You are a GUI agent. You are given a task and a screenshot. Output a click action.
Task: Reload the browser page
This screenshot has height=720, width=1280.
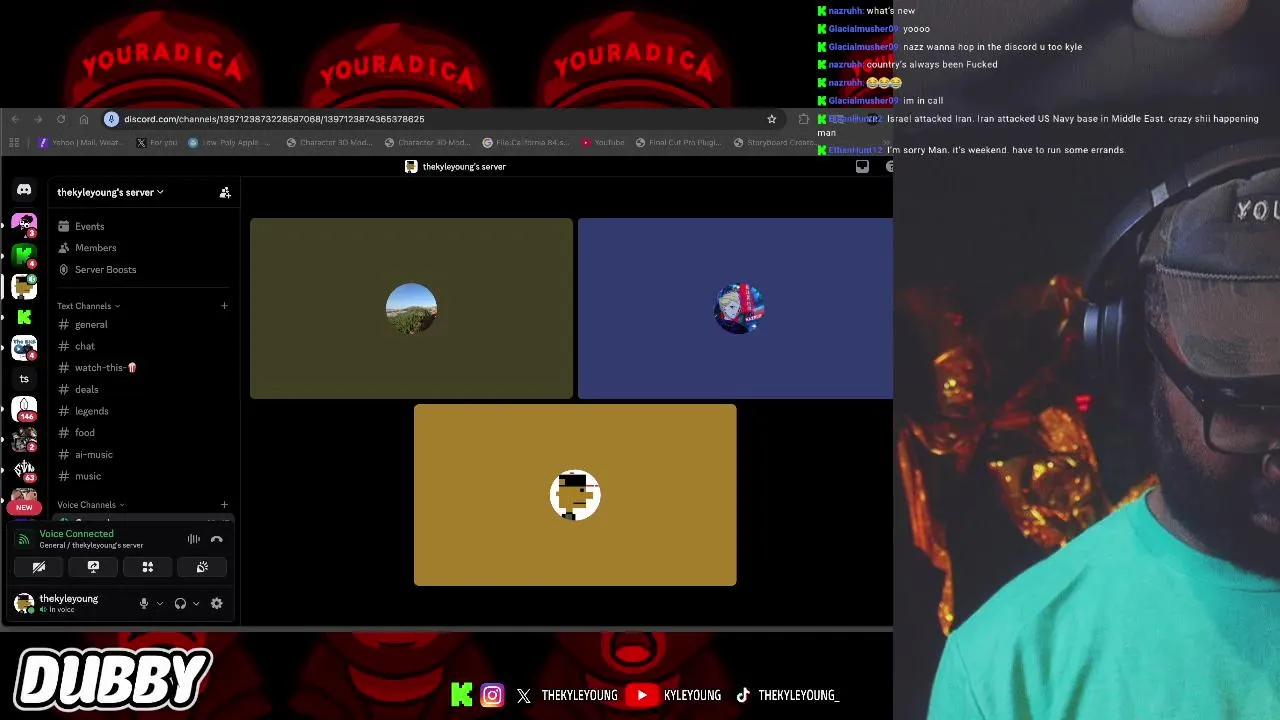(x=61, y=119)
